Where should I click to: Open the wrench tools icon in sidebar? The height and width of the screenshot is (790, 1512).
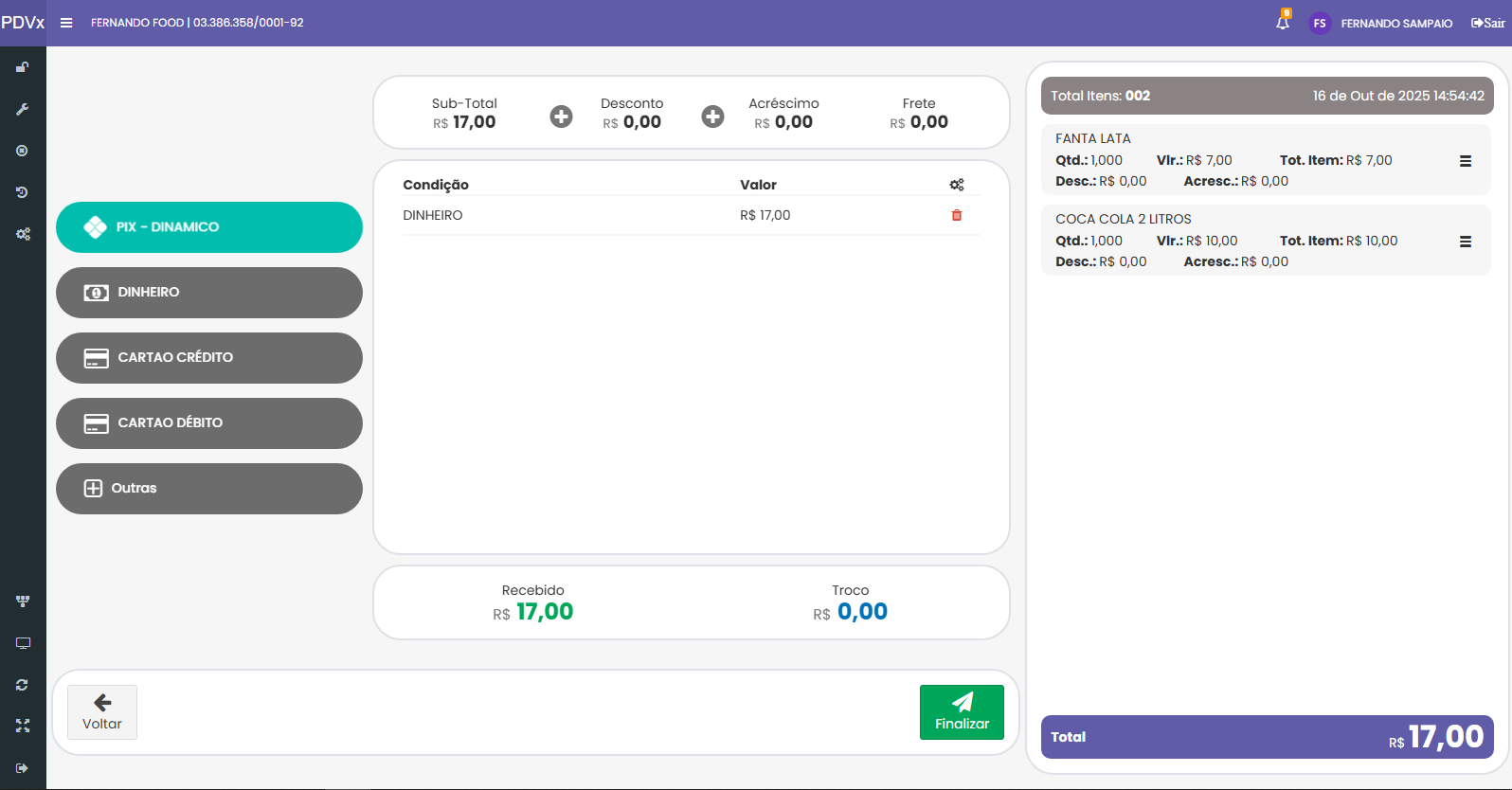(22, 109)
